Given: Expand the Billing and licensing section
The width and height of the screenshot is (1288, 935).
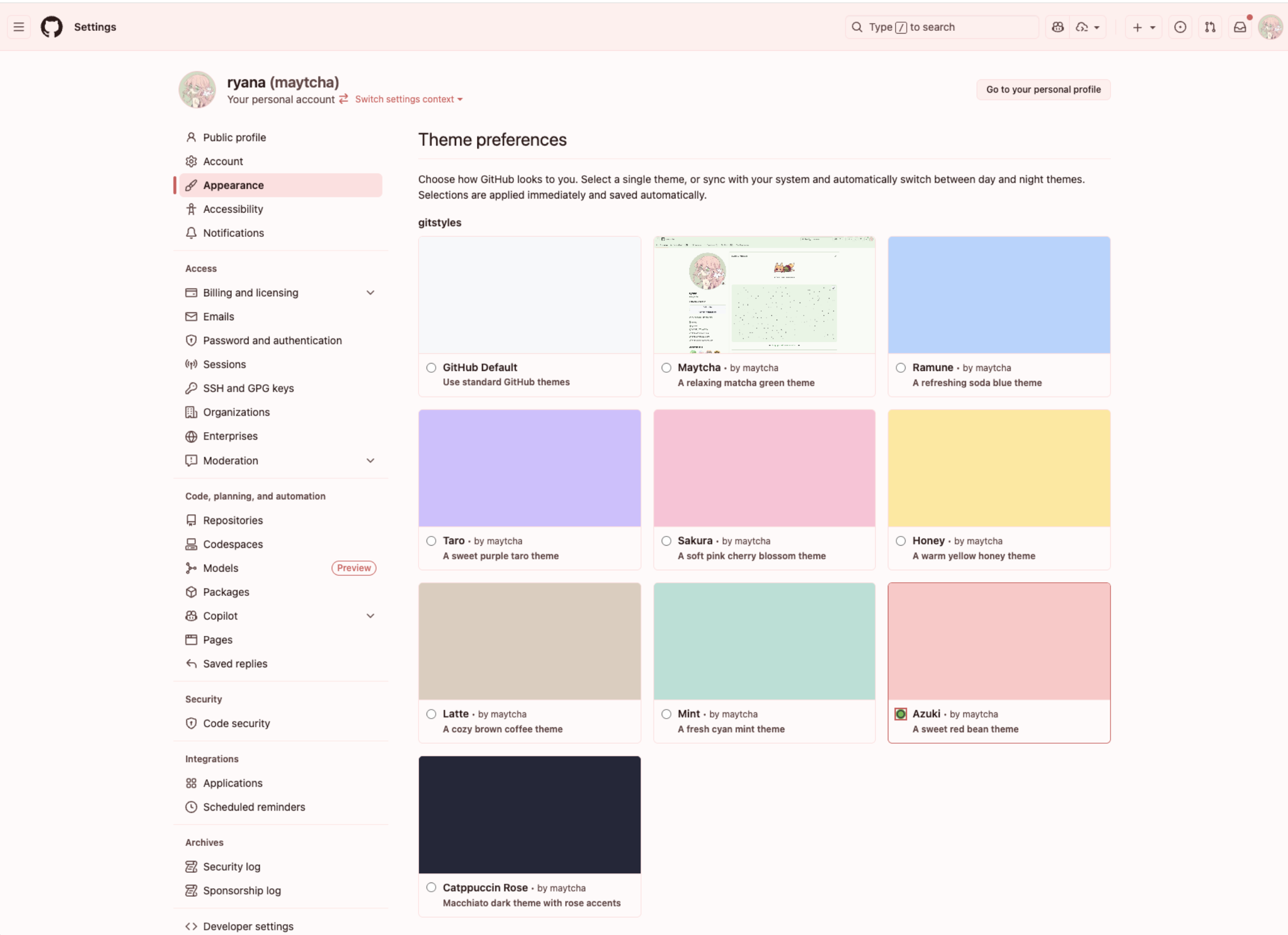Looking at the screenshot, I should coord(371,293).
